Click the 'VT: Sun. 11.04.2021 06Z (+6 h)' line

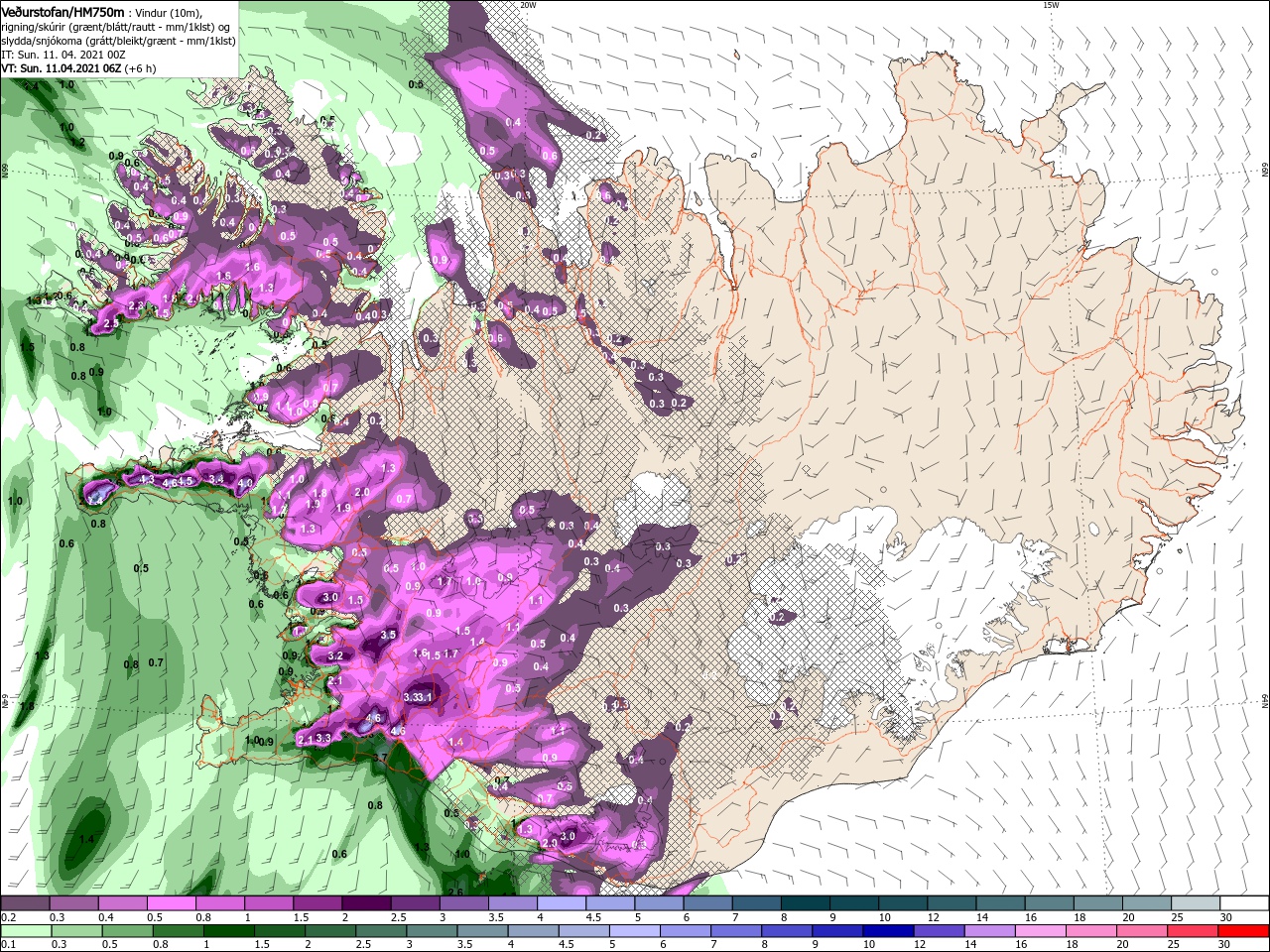77,68
